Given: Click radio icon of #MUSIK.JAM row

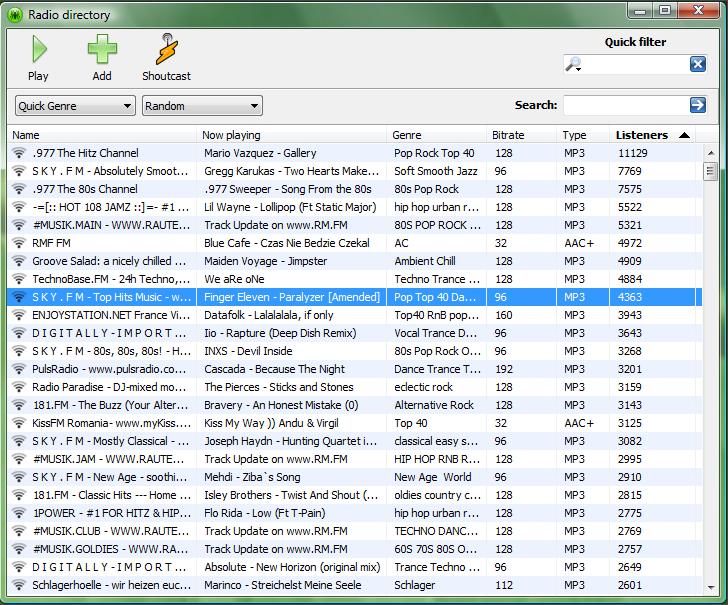Looking at the screenshot, I should [19, 459].
